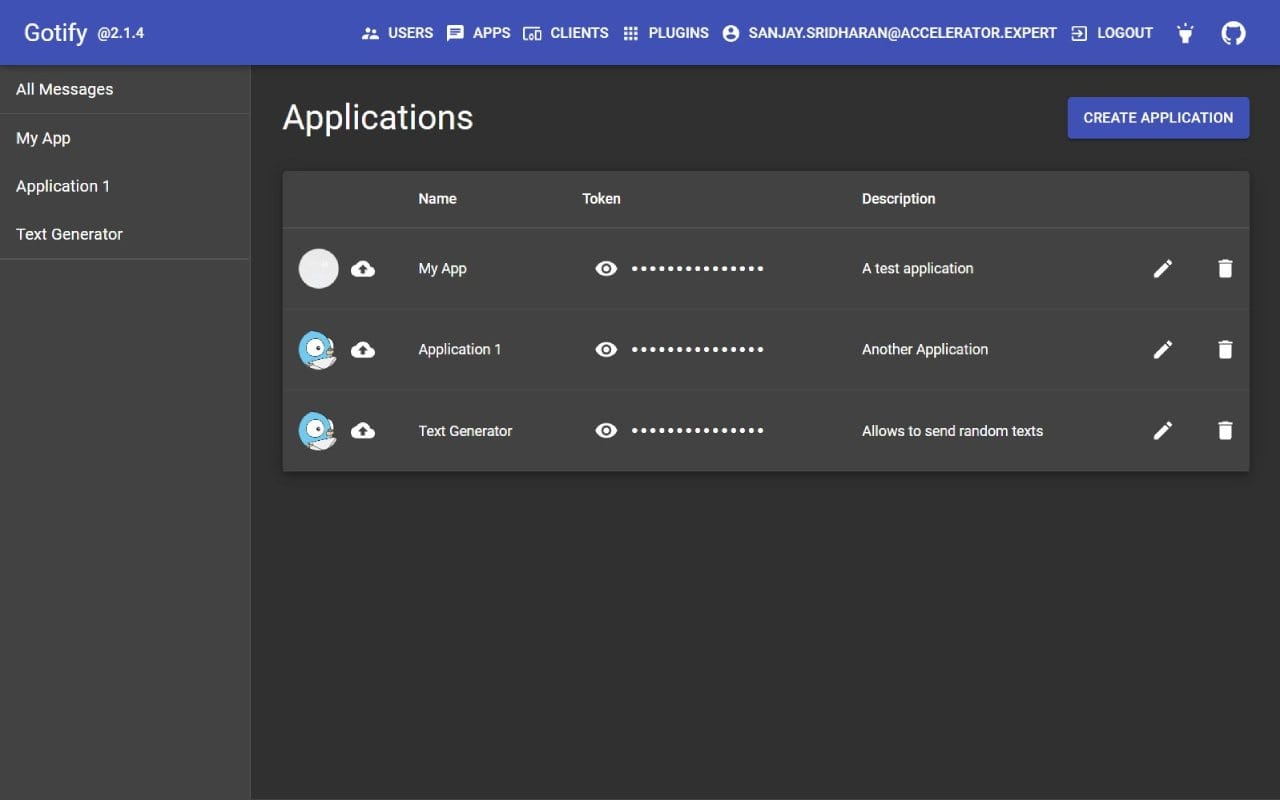1280x800 pixels.
Task: Edit Text Generator with the pencil icon
Action: [x=1162, y=430]
